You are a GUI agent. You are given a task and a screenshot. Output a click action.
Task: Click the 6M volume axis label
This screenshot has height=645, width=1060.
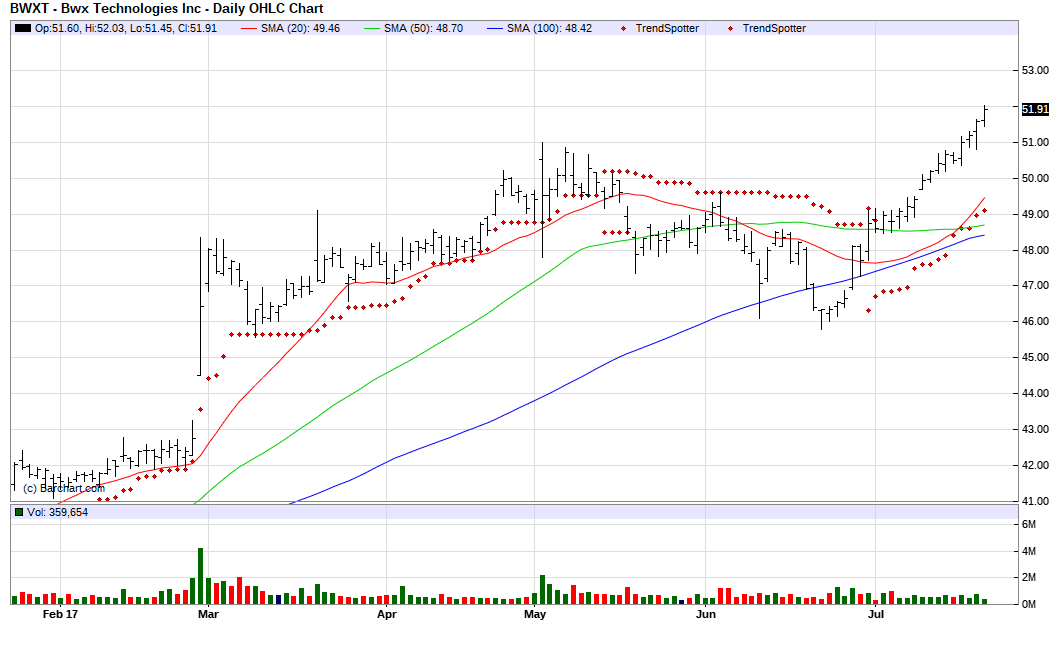[x=1028, y=525]
